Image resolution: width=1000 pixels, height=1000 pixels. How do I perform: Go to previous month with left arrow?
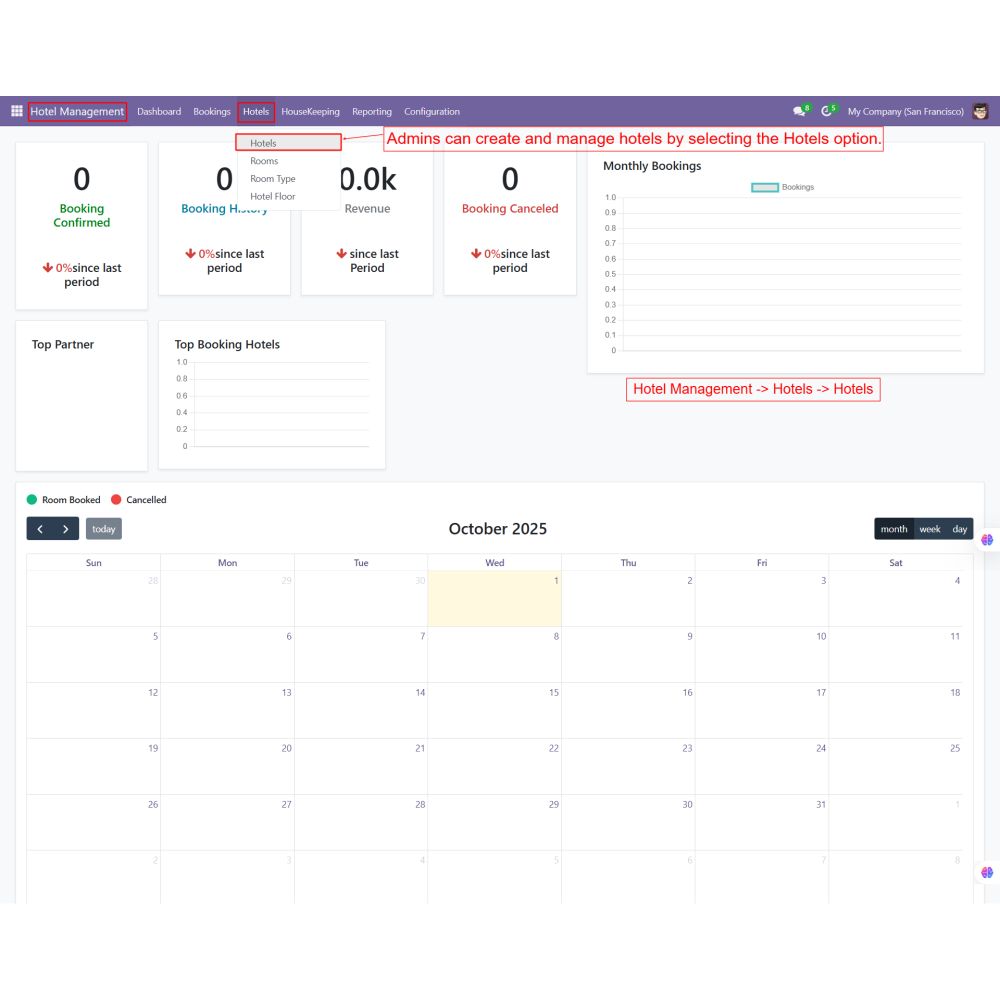[x=40, y=529]
